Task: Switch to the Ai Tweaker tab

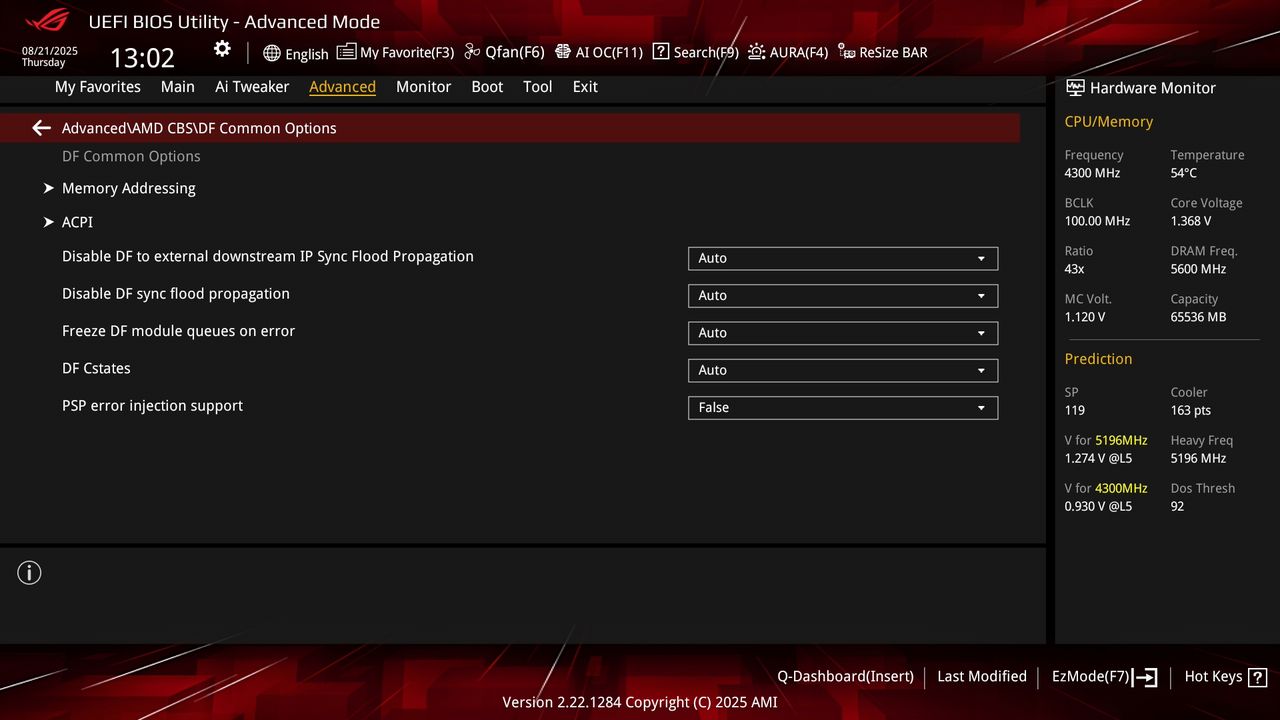Action: (252, 87)
